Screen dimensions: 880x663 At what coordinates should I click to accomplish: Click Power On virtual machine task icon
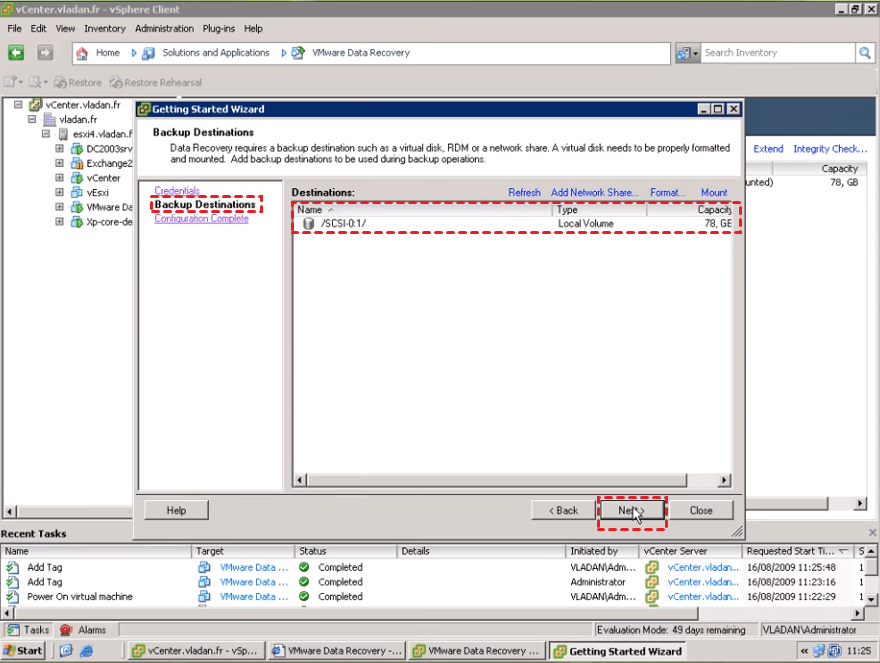pos(12,597)
